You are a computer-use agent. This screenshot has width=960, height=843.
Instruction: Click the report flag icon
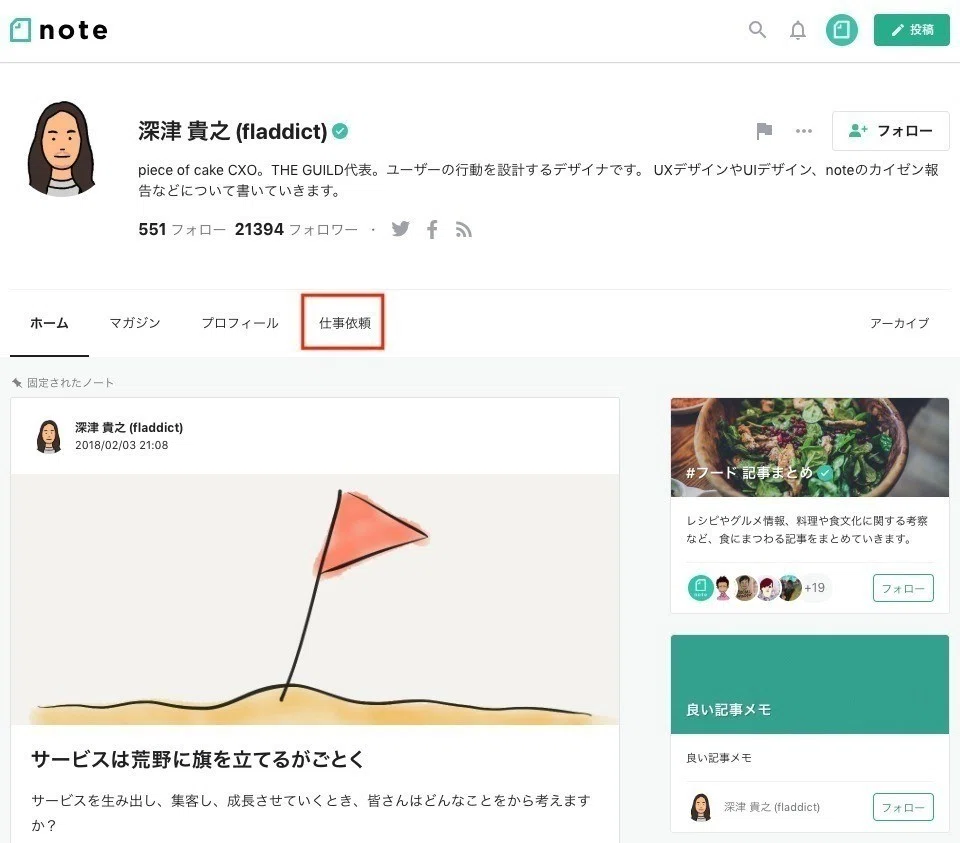[763, 131]
